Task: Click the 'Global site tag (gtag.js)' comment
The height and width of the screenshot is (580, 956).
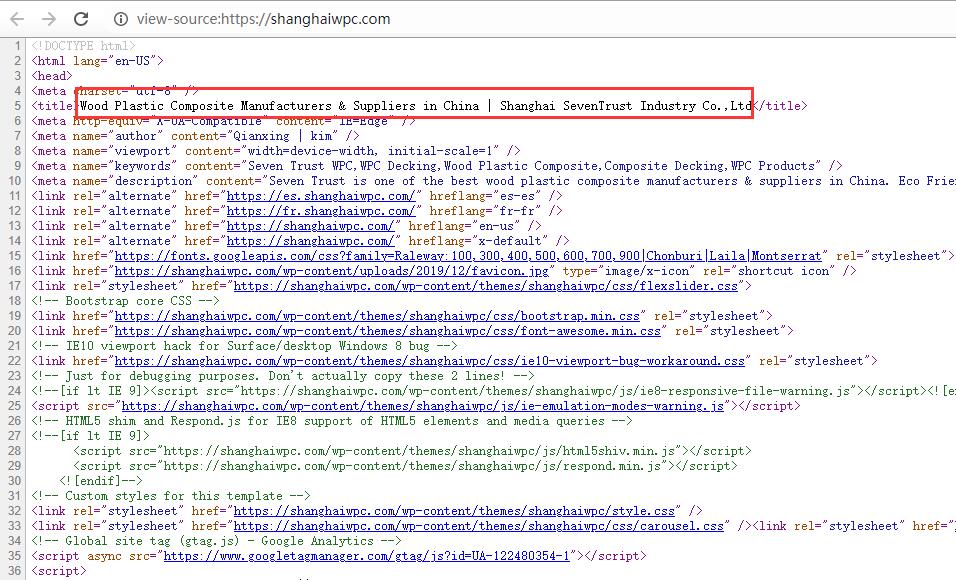Action: tap(216, 541)
